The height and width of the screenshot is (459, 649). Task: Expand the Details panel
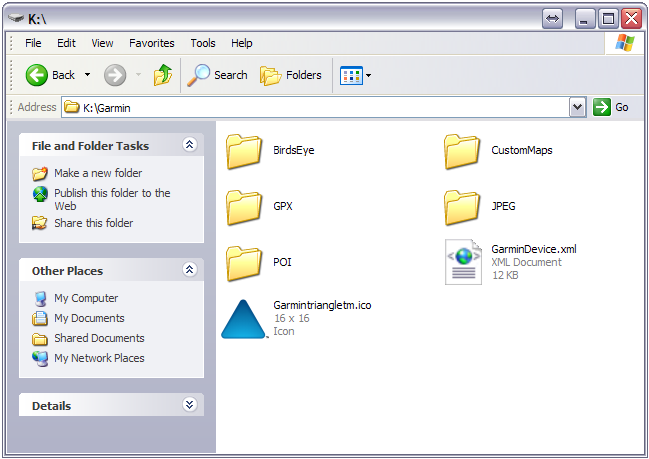click(x=189, y=405)
